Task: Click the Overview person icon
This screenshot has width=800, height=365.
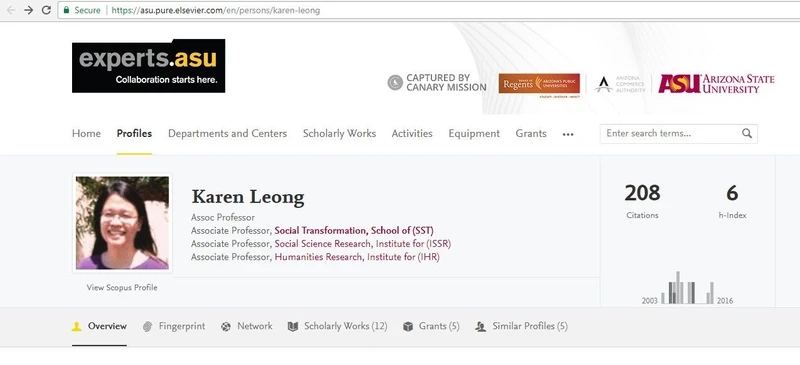Action: click(x=77, y=327)
